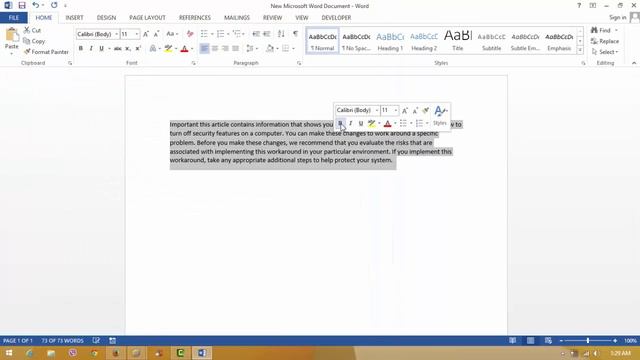This screenshot has width=640, height=360.
Task: Switch to the INSERT tab
Action: coord(74,18)
